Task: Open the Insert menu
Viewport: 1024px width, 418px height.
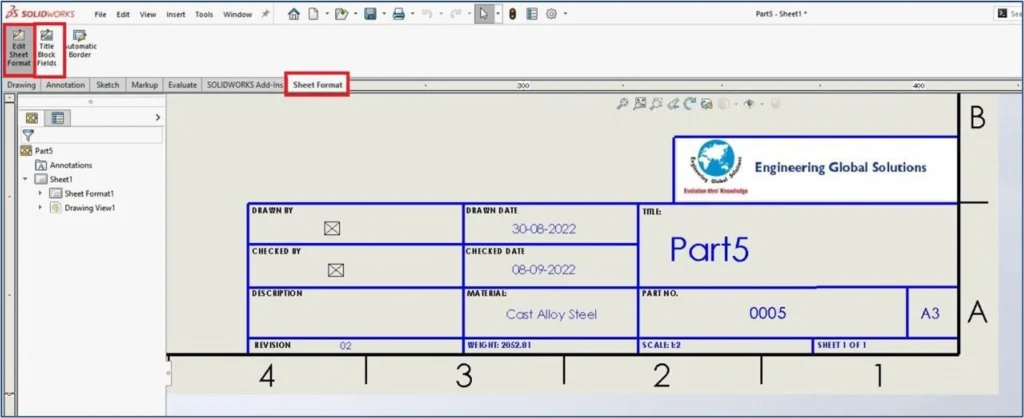Action: (x=176, y=14)
